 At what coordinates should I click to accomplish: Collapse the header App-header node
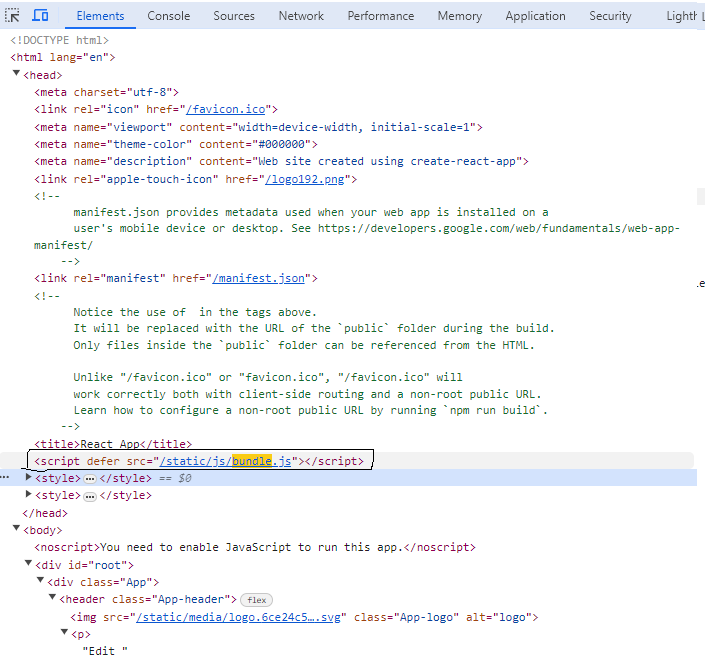[52, 597]
